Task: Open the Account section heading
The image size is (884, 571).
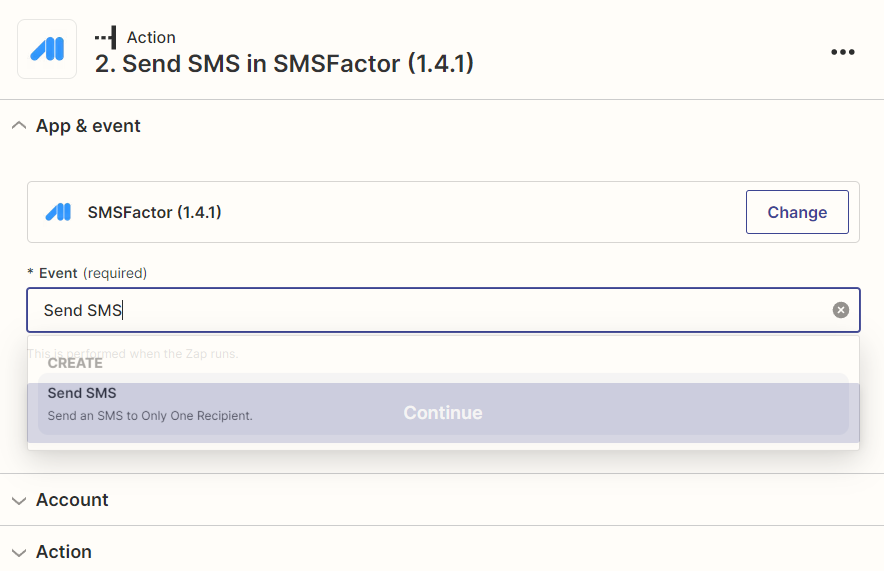Action: tap(72, 500)
